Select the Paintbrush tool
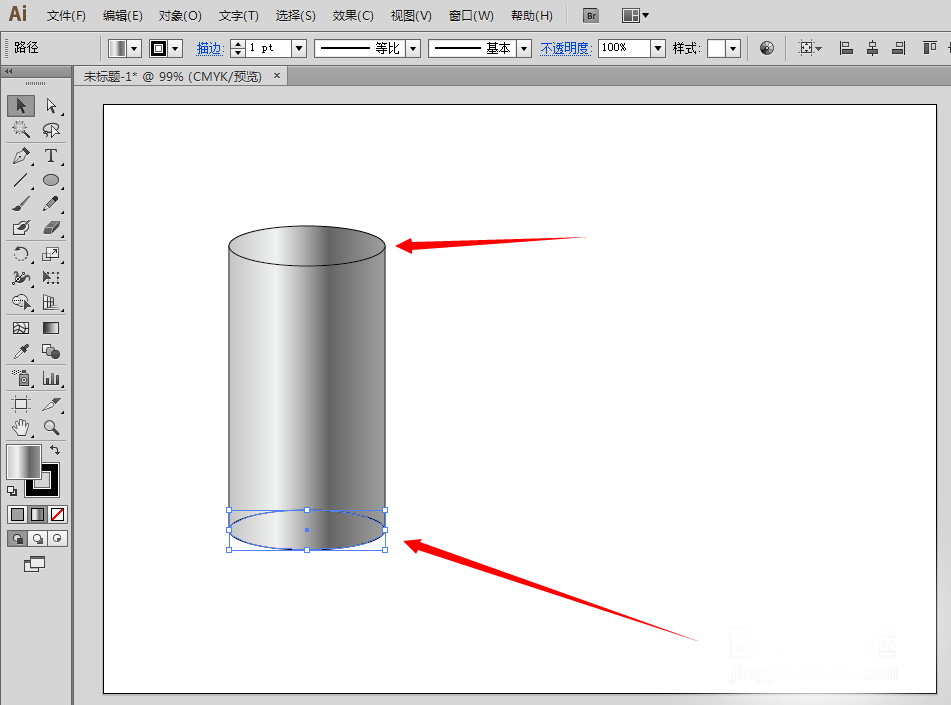The height and width of the screenshot is (705, 951). [21, 204]
